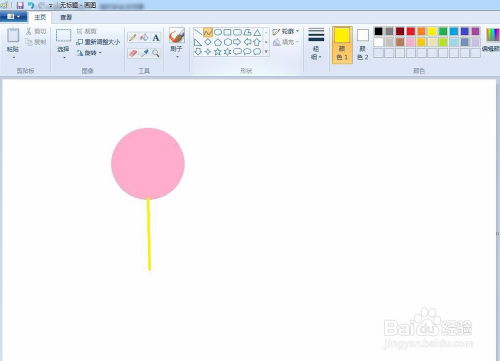Open the Brushes dropdown arrow

coord(177,57)
